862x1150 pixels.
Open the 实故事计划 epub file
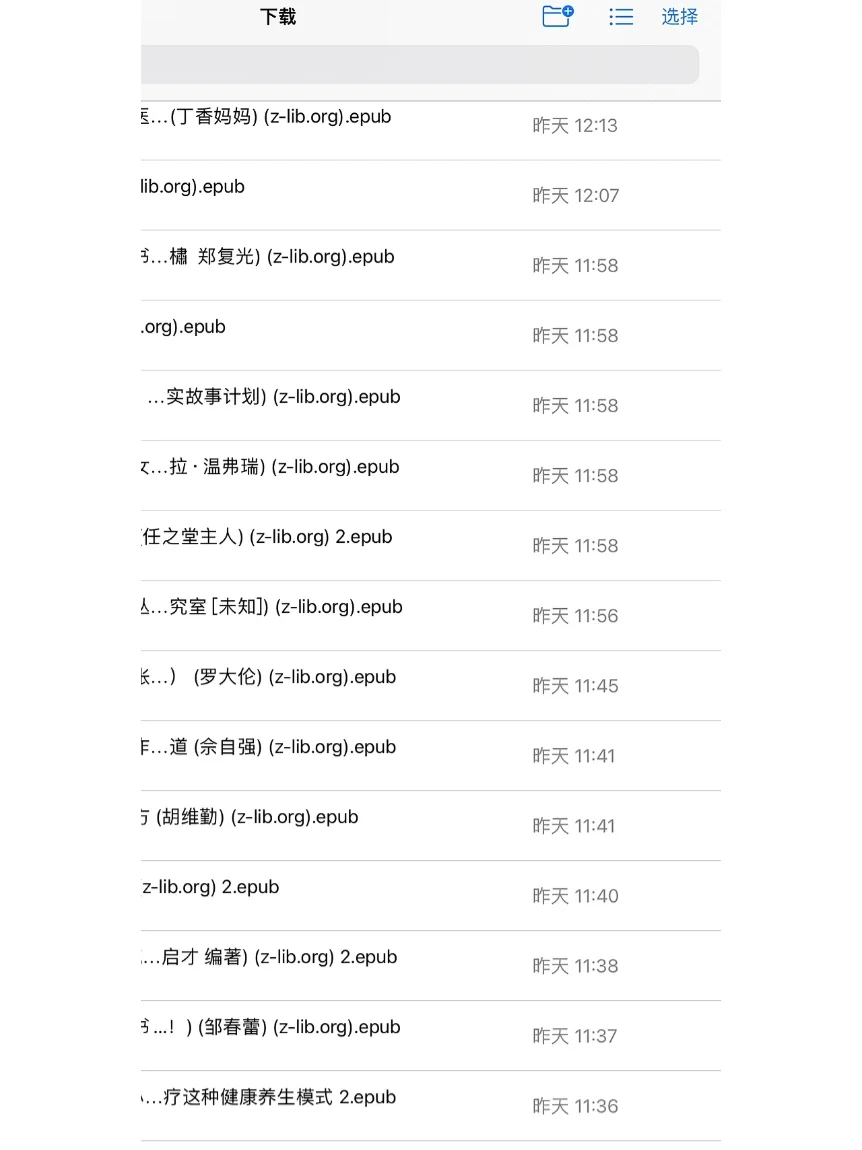(431, 406)
